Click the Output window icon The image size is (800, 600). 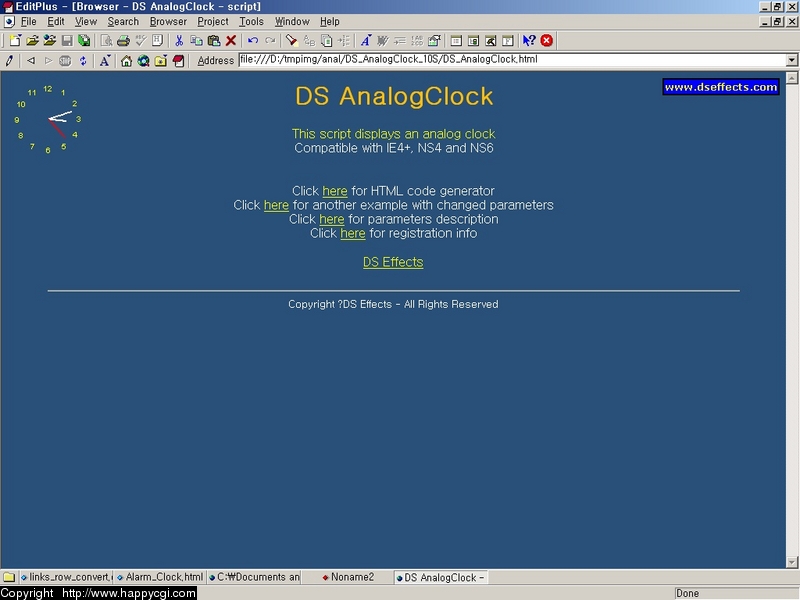point(491,41)
